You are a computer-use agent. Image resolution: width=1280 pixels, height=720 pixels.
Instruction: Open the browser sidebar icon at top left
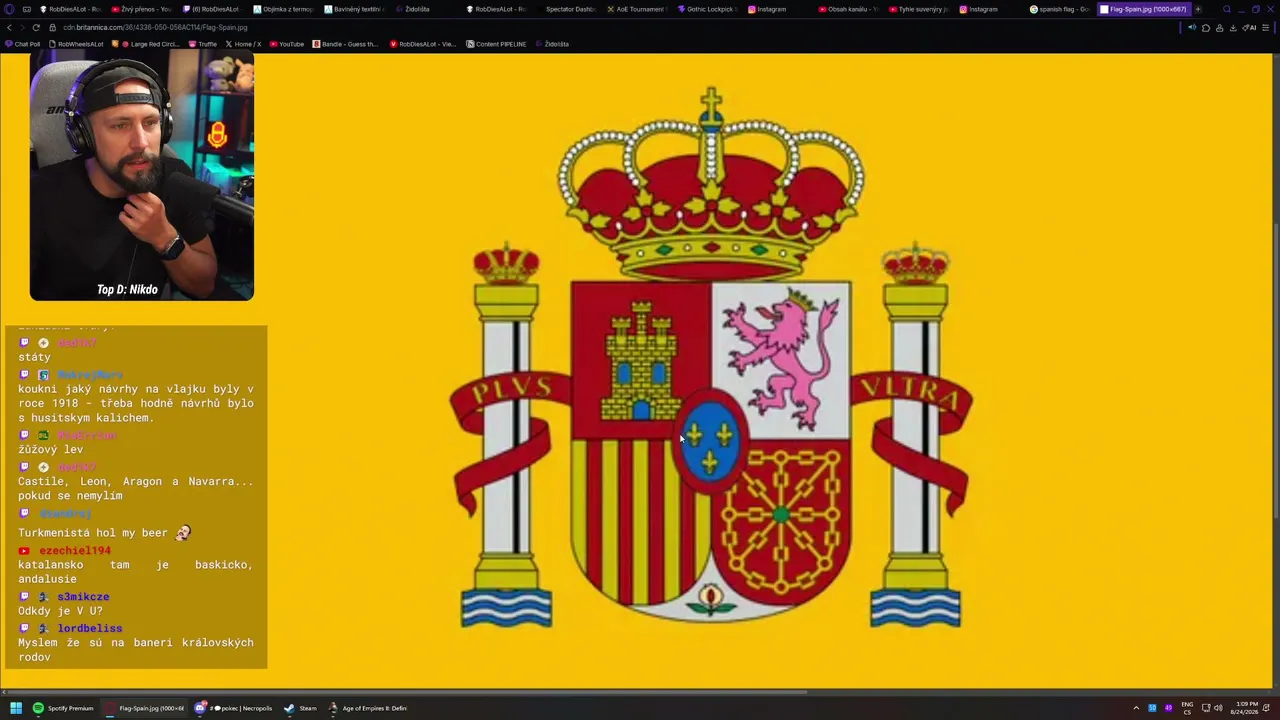pyautogui.click(x=10, y=9)
